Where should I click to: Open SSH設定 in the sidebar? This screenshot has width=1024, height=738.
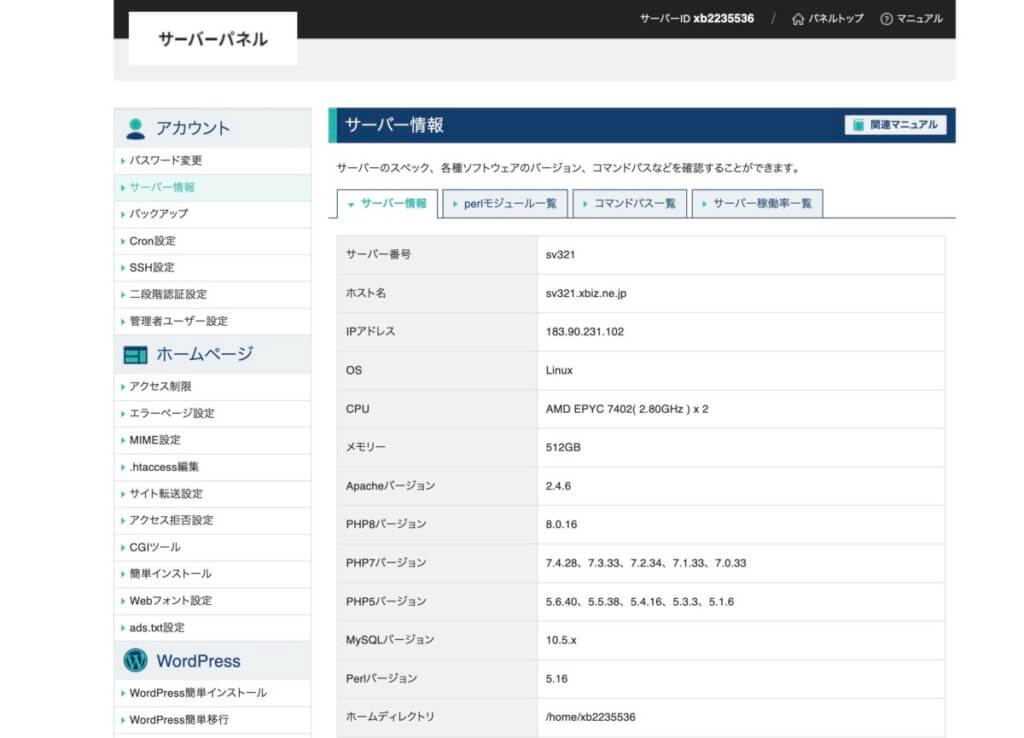coord(151,267)
